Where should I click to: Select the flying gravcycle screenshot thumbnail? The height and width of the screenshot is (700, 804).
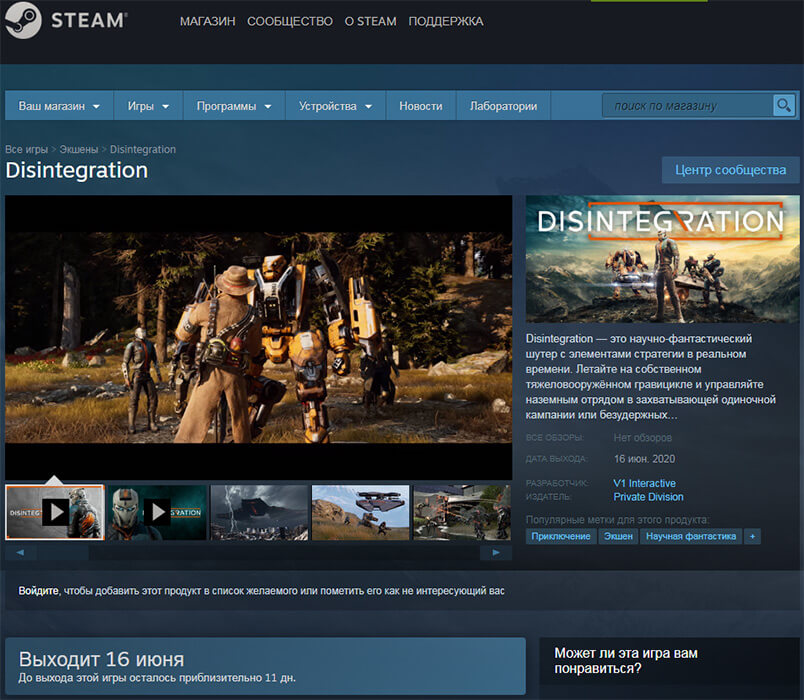(x=361, y=512)
